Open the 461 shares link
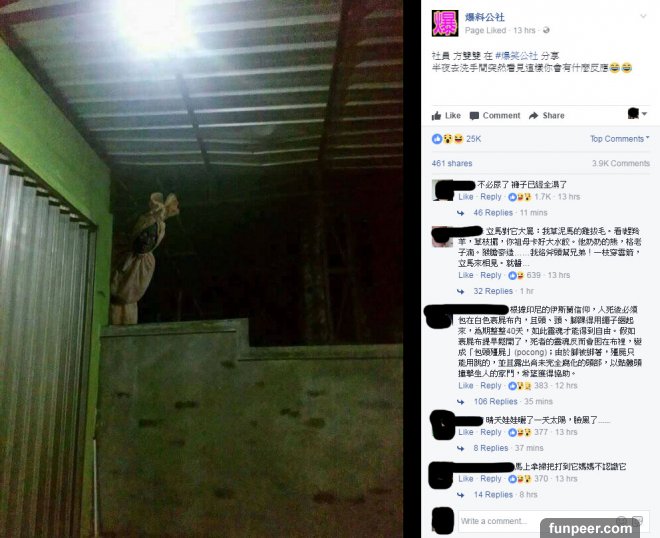 tap(452, 163)
